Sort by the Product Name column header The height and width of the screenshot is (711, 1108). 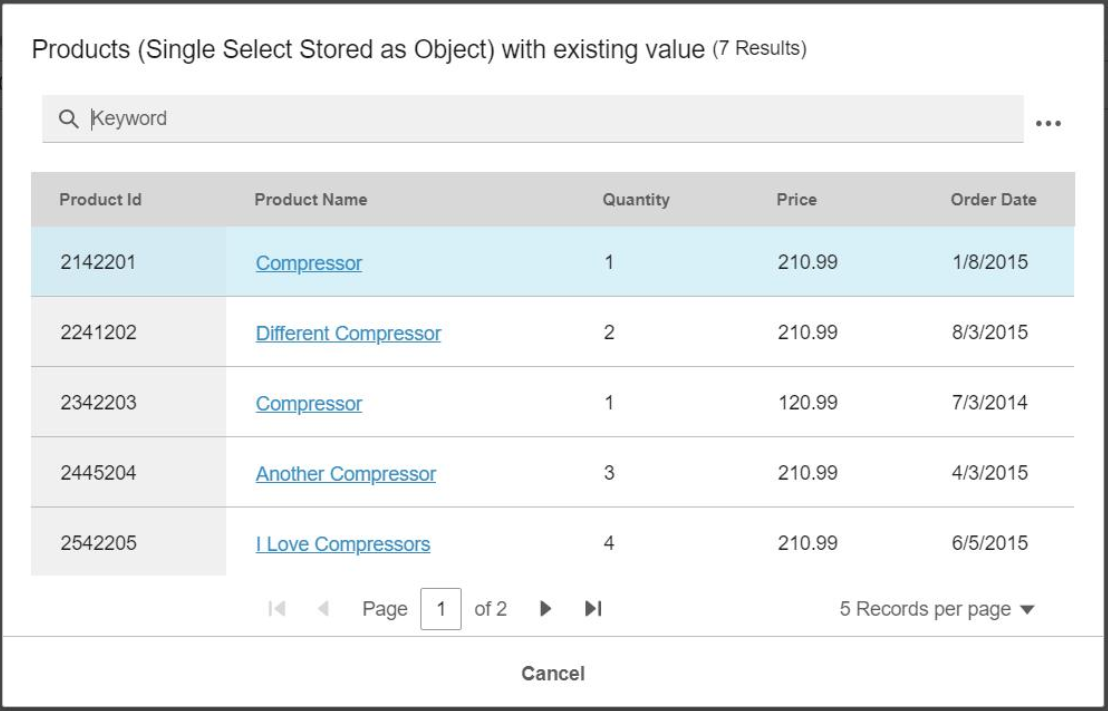pyautogui.click(x=310, y=199)
